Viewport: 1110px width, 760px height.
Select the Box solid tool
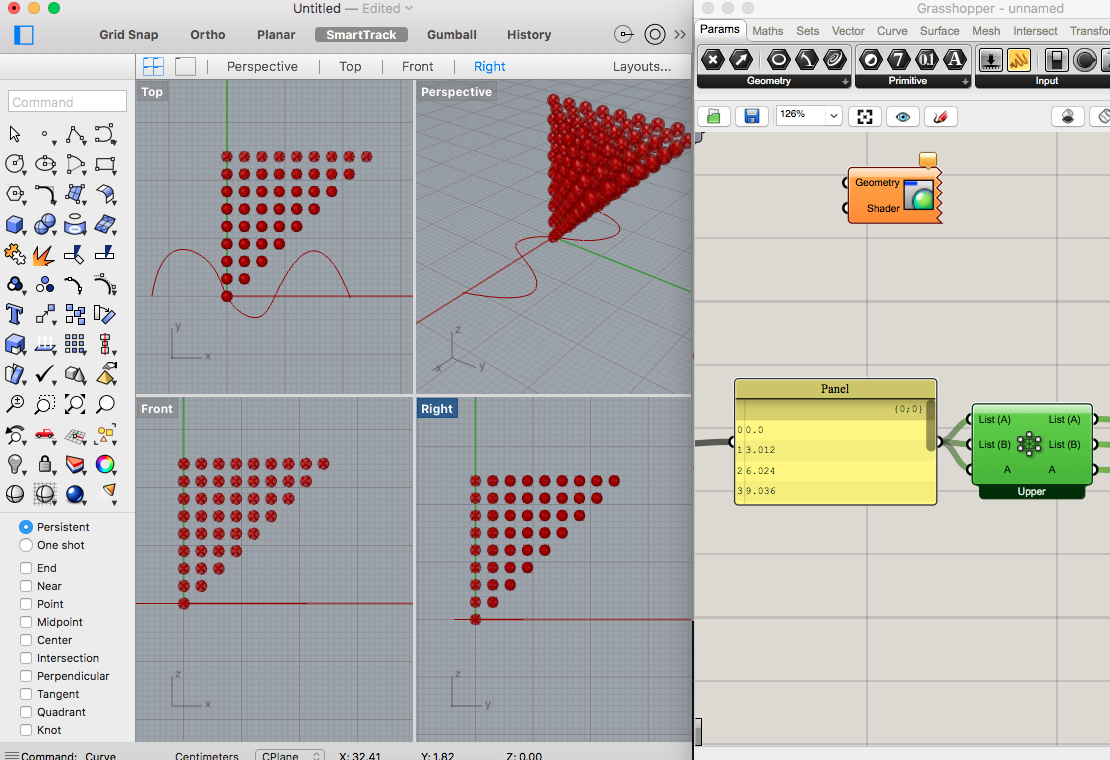(15, 224)
